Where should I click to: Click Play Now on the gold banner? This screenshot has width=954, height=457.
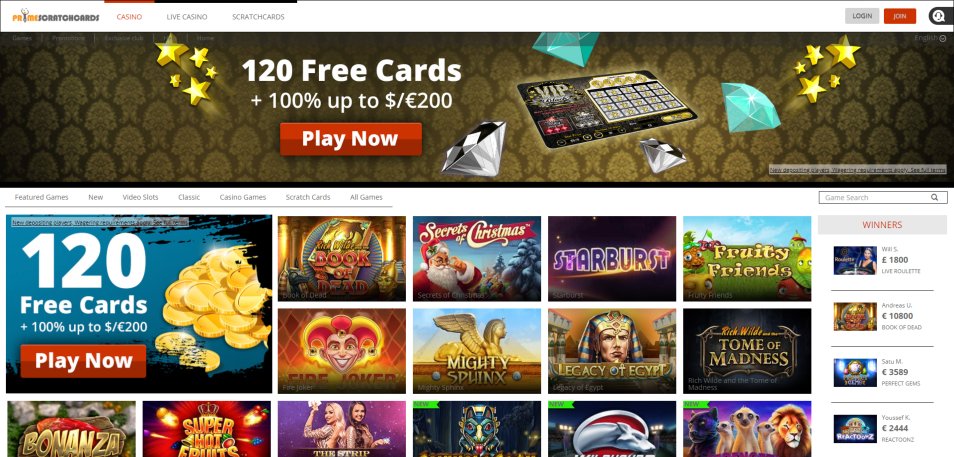350,139
